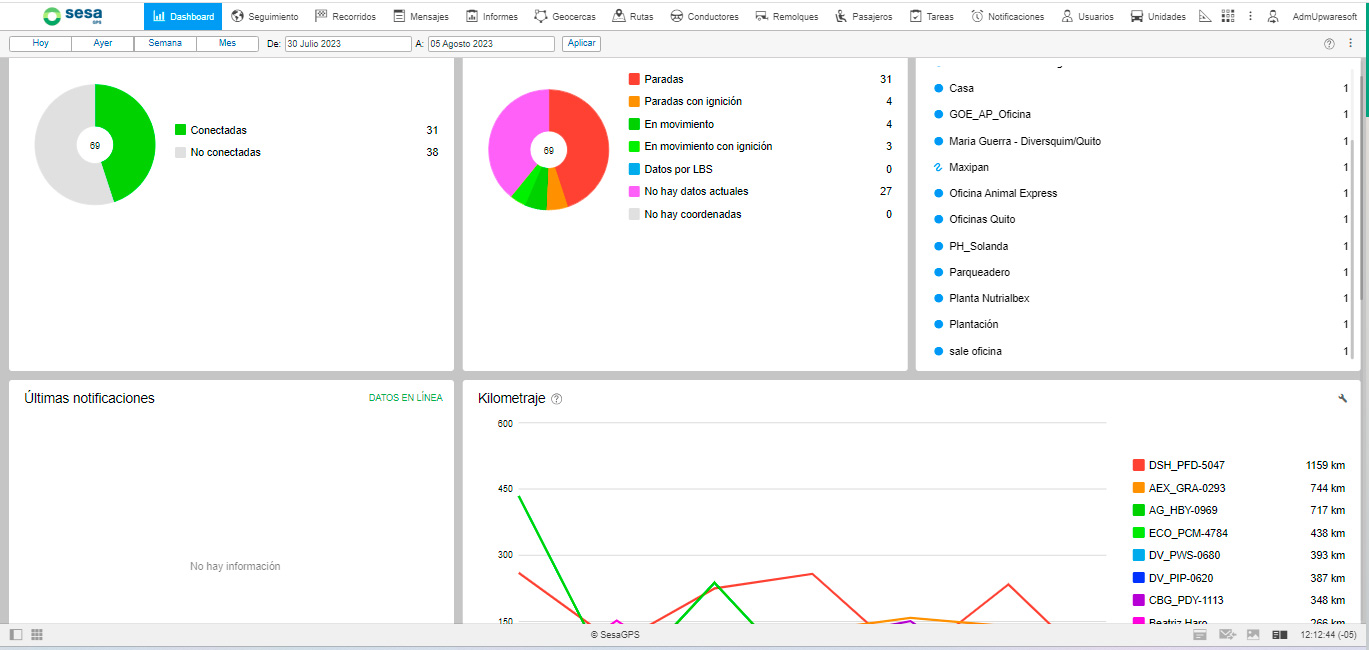1369x650 pixels.
Task: Click the Rutas road icon
Action: [x=620, y=16]
